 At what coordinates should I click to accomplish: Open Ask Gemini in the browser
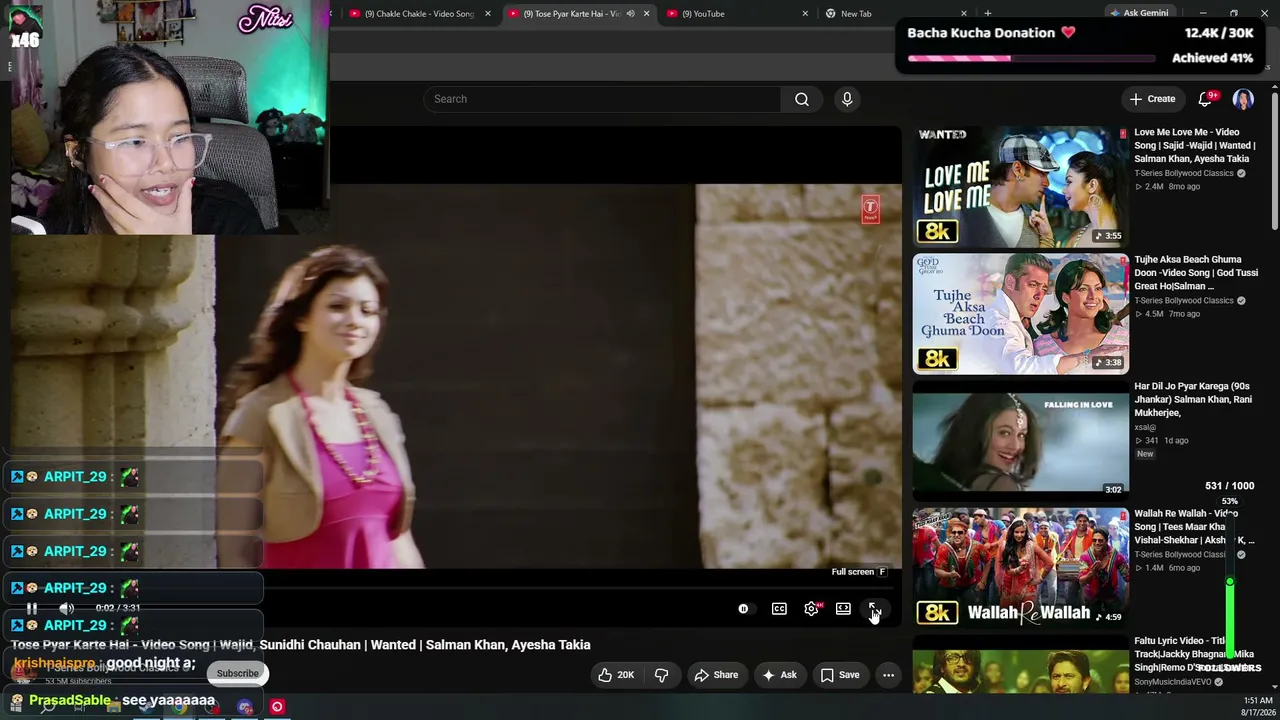[1139, 14]
